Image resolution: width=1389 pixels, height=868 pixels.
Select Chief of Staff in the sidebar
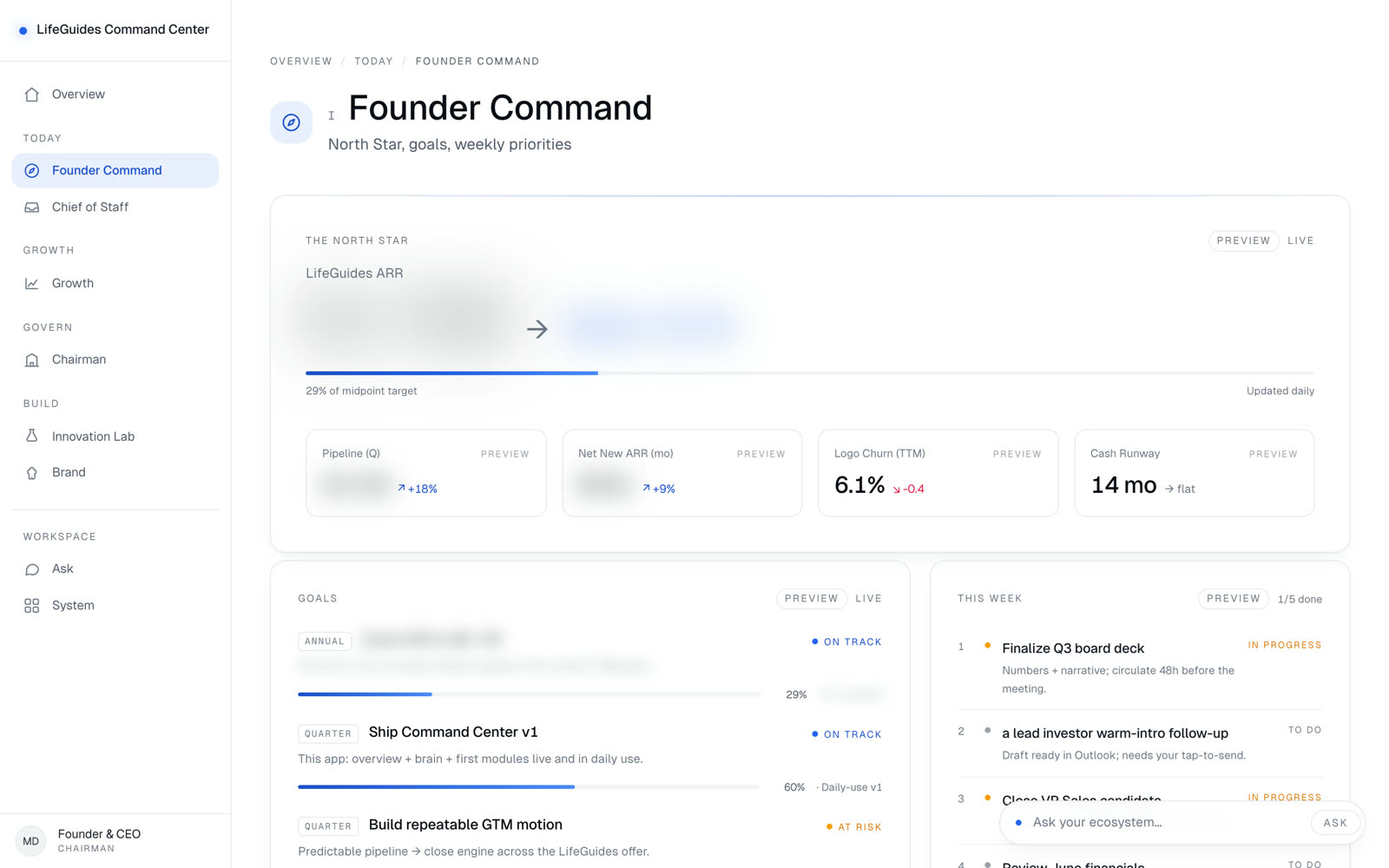tap(115, 207)
